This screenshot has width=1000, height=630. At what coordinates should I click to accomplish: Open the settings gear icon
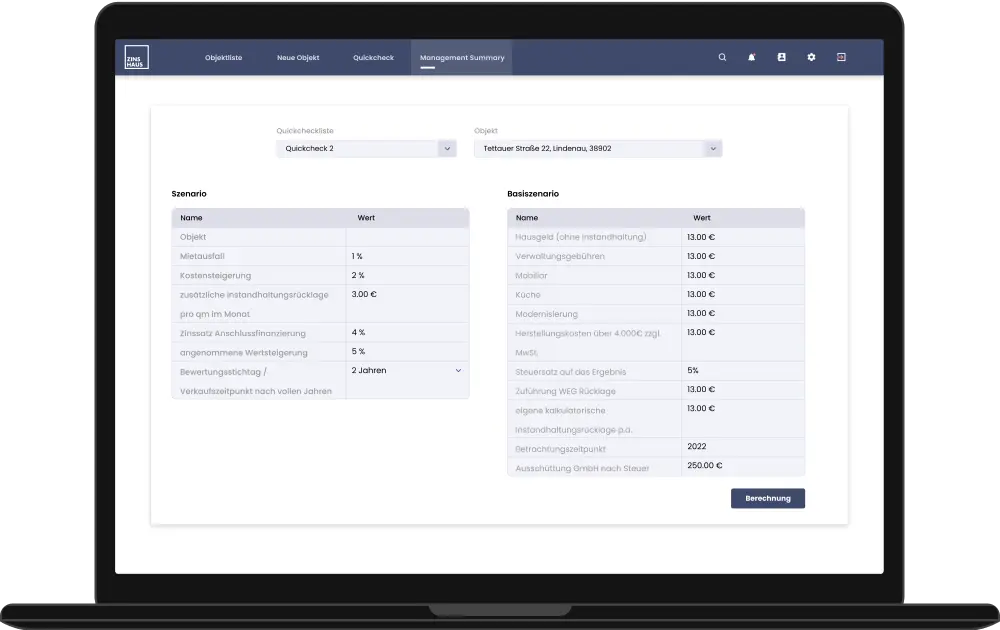pyautogui.click(x=811, y=57)
